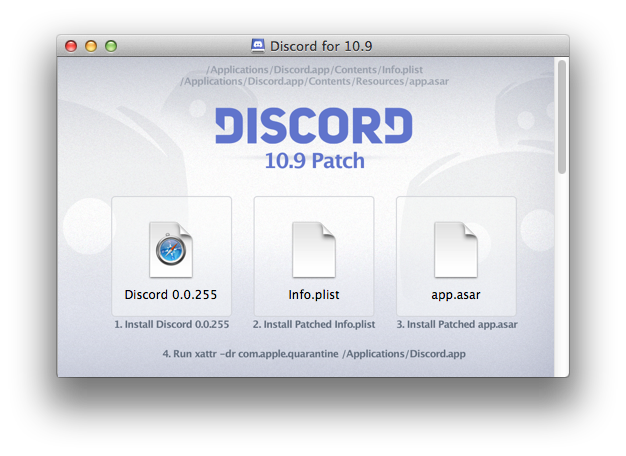Click the red close window button

71,46
